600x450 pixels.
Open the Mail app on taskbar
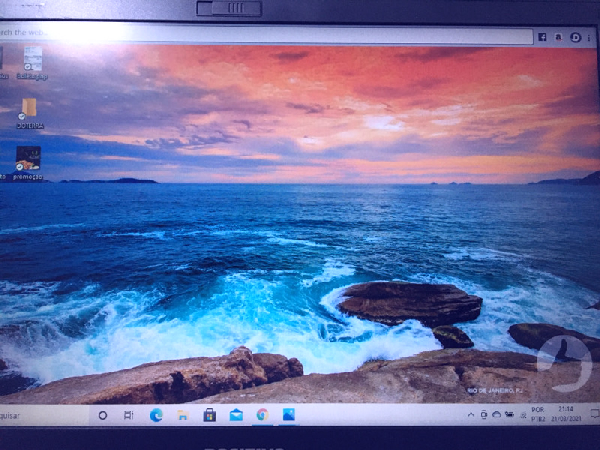[236, 414]
